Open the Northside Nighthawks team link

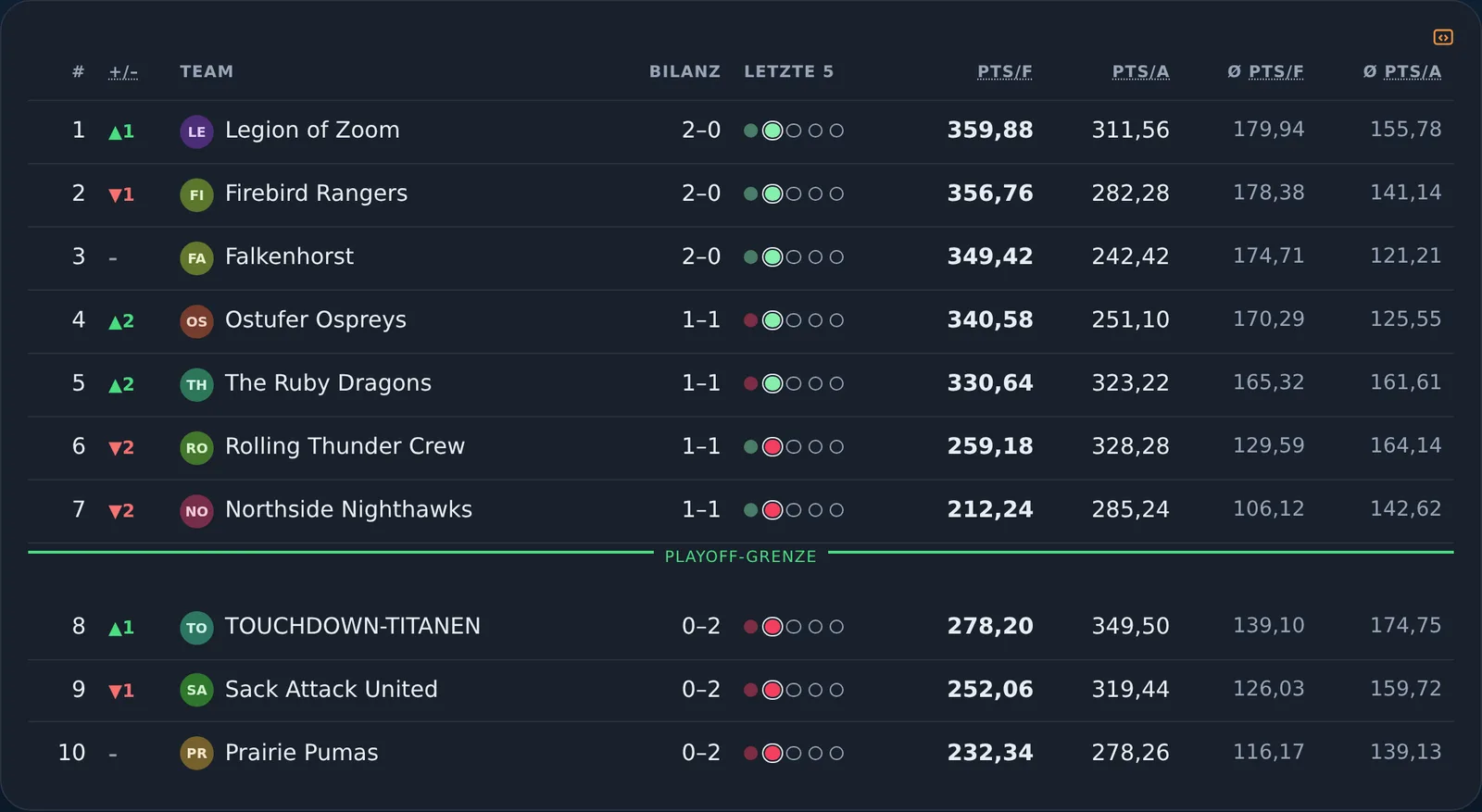pyautogui.click(x=348, y=509)
